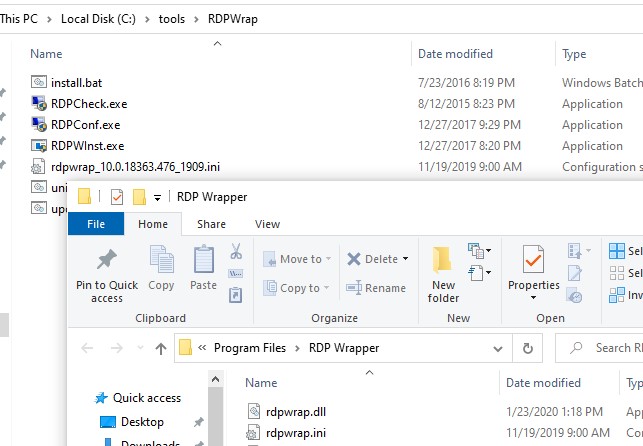Click RDPWrap in background window breadcrumb
Image resolution: width=643 pixels, height=446 pixels.
click(x=233, y=19)
